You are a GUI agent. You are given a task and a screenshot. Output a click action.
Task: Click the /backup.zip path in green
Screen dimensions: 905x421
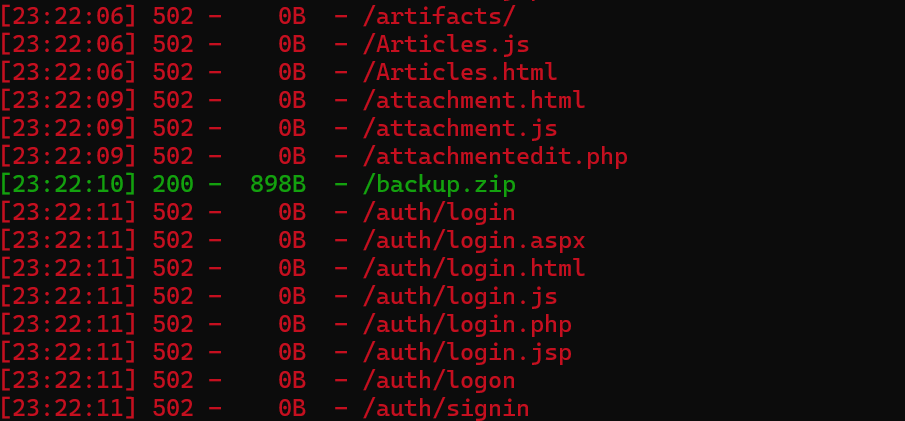(439, 185)
